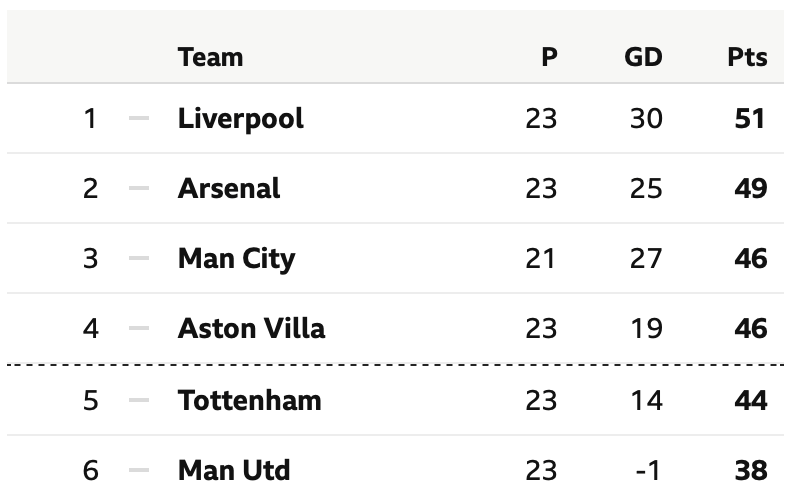This screenshot has width=792, height=498.
Task: Click the Tottenham team name
Action: pyautogui.click(x=250, y=401)
